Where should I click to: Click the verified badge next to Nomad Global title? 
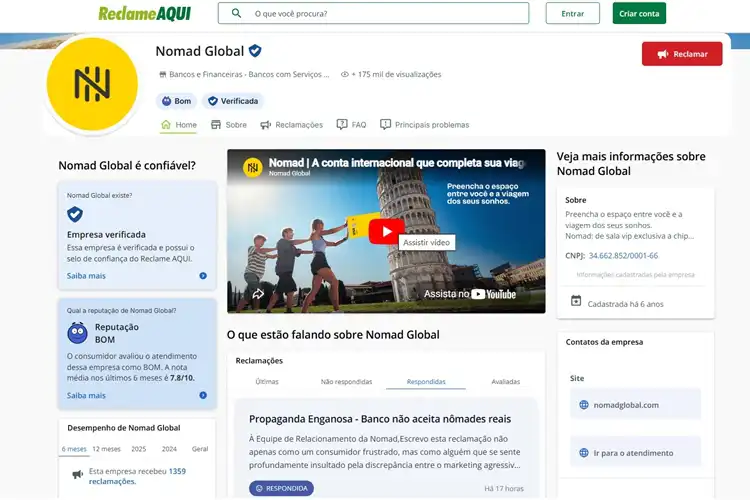point(255,51)
